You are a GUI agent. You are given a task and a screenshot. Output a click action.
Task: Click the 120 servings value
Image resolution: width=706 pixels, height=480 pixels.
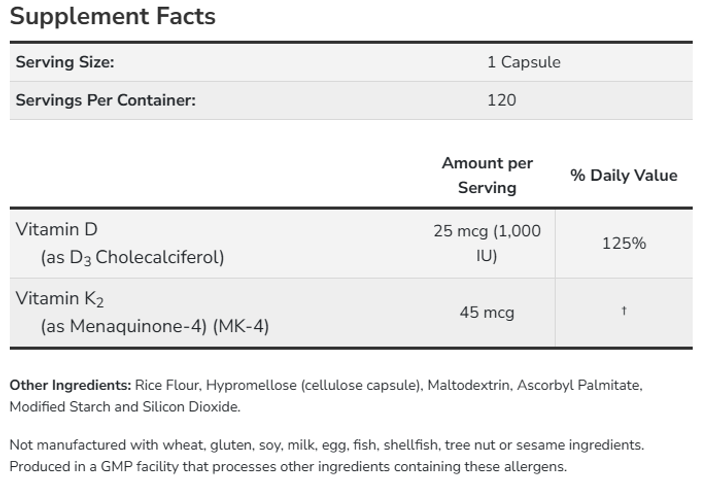[x=502, y=100]
